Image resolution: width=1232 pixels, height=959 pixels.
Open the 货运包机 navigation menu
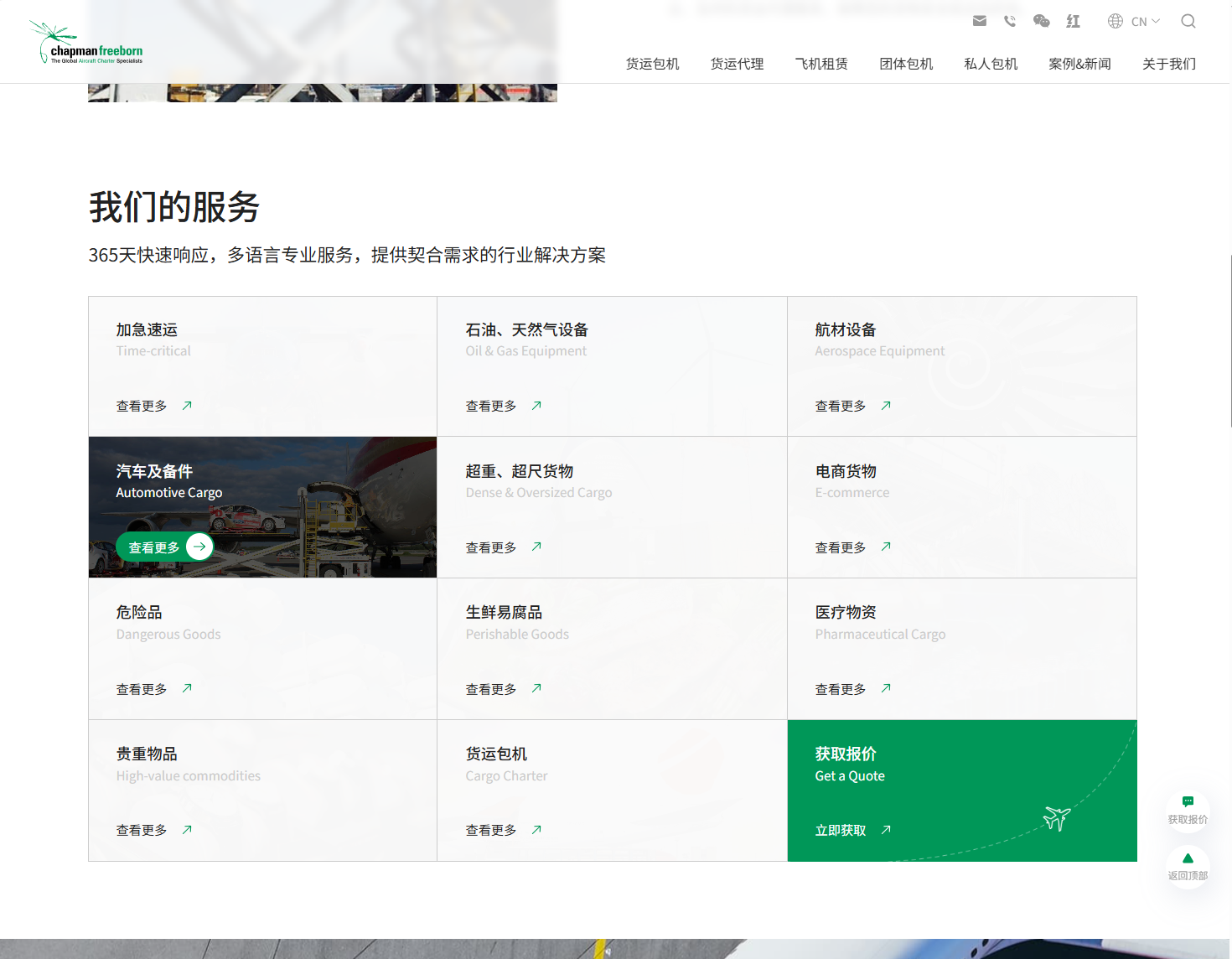point(652,64)
